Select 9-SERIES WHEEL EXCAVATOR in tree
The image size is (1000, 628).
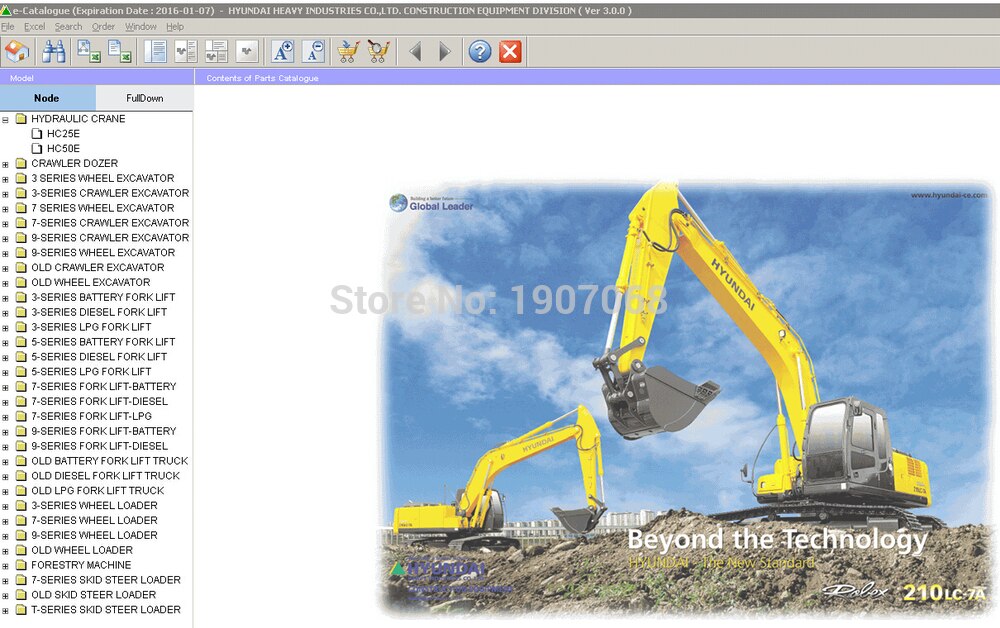[103, 252]
